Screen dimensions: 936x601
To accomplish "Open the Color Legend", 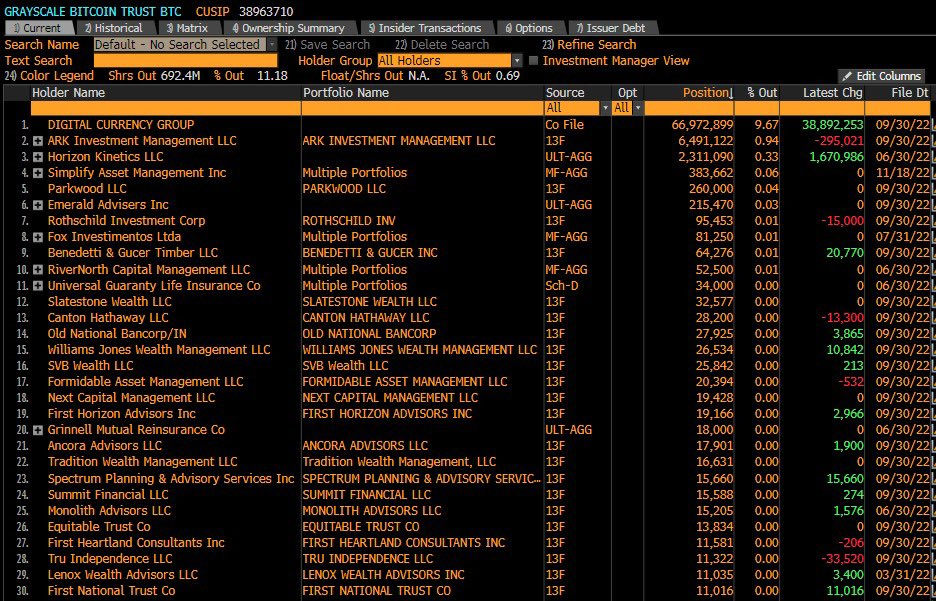I will [49, 76].
